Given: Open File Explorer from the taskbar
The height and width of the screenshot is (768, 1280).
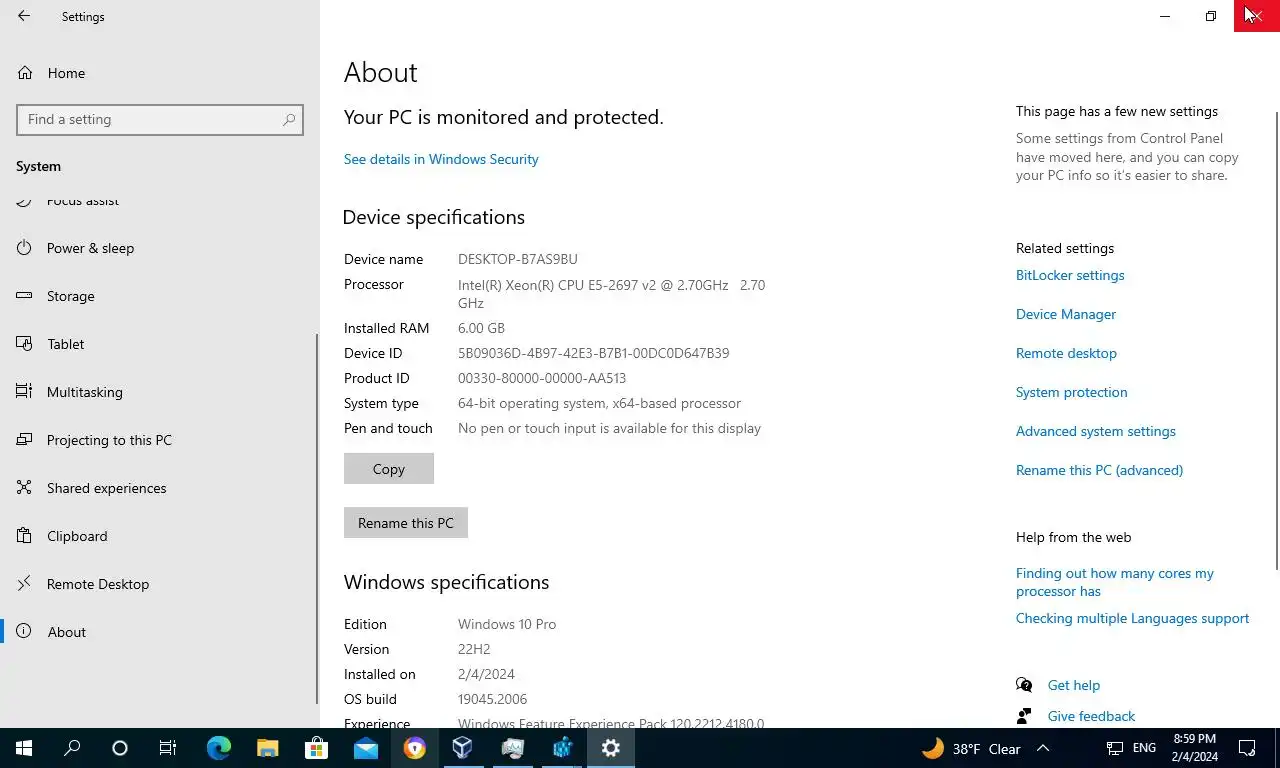Looking at the screenshot, I should pos(267,748).
